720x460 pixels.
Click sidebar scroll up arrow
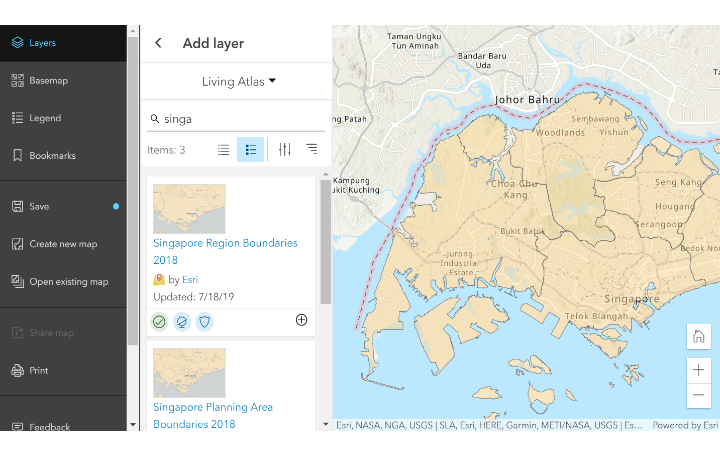click(133, 31)
